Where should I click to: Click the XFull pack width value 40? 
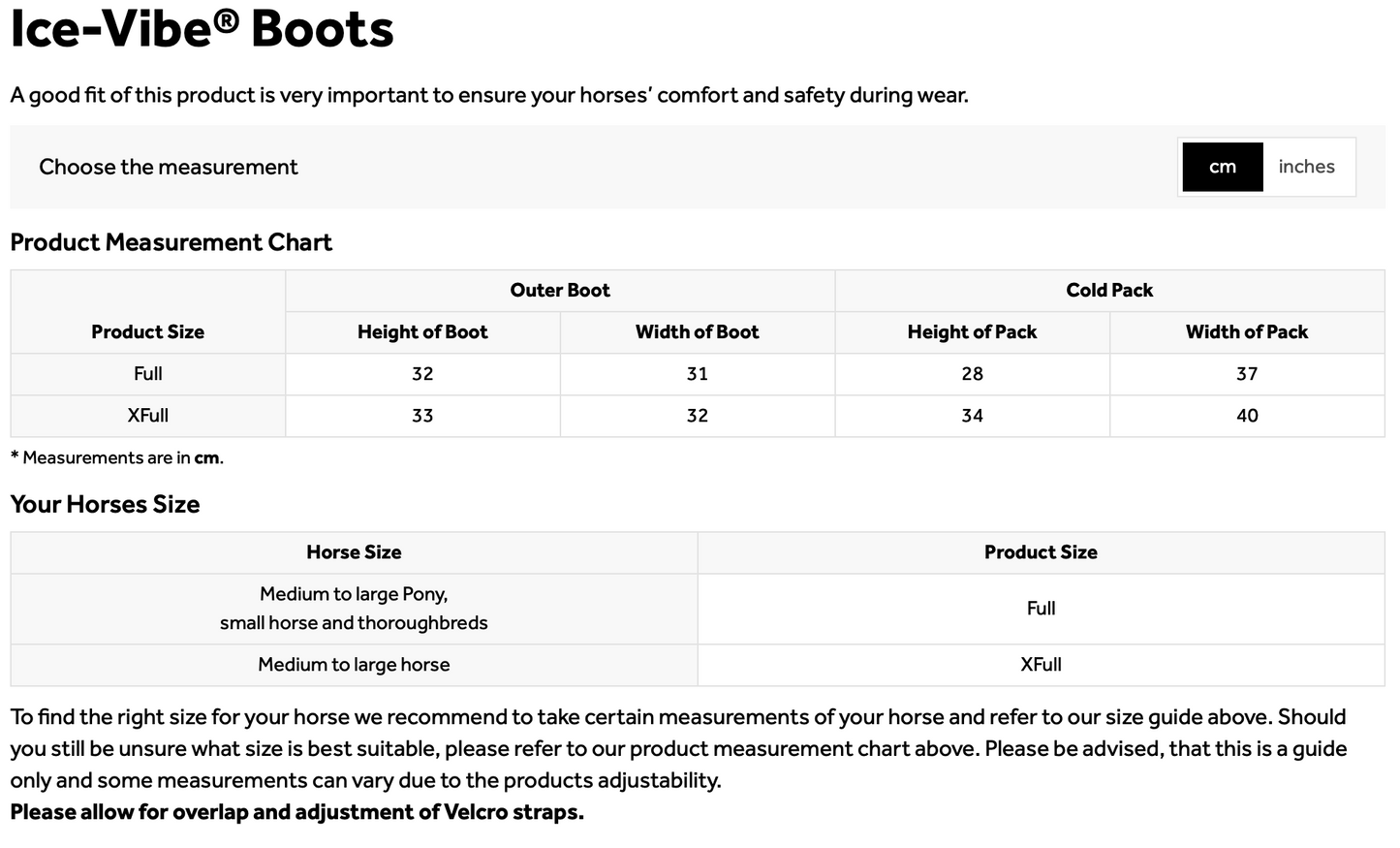pyautogui.click(x=1247, y=415)
